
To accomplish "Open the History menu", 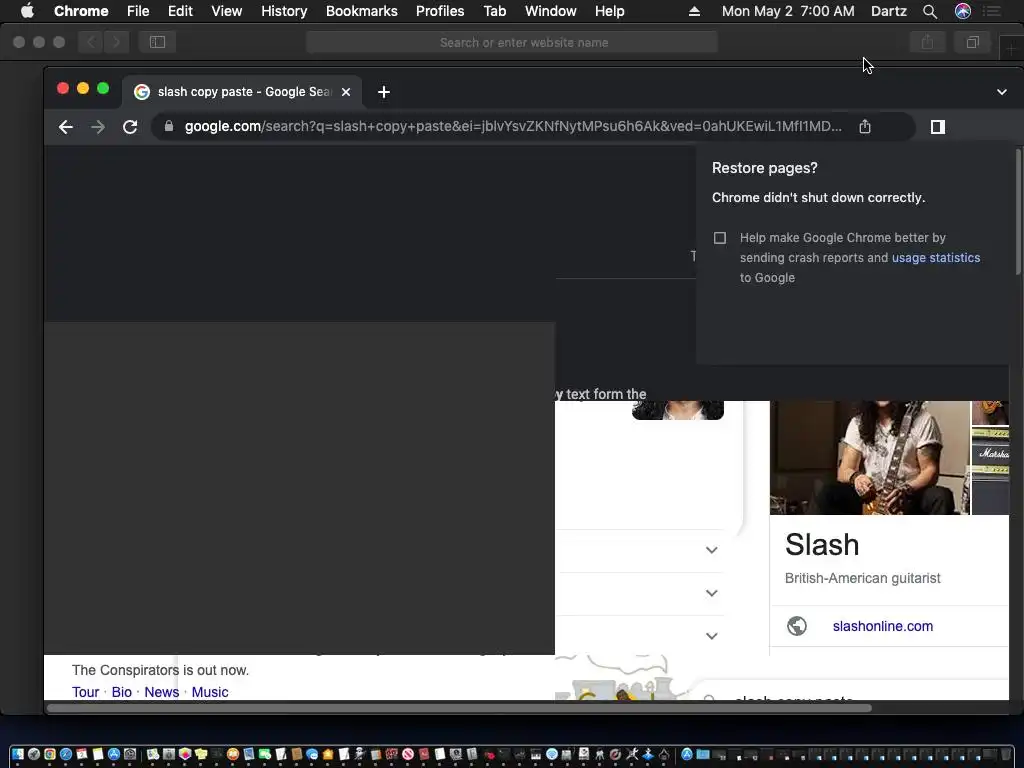I will click(284, 11).
